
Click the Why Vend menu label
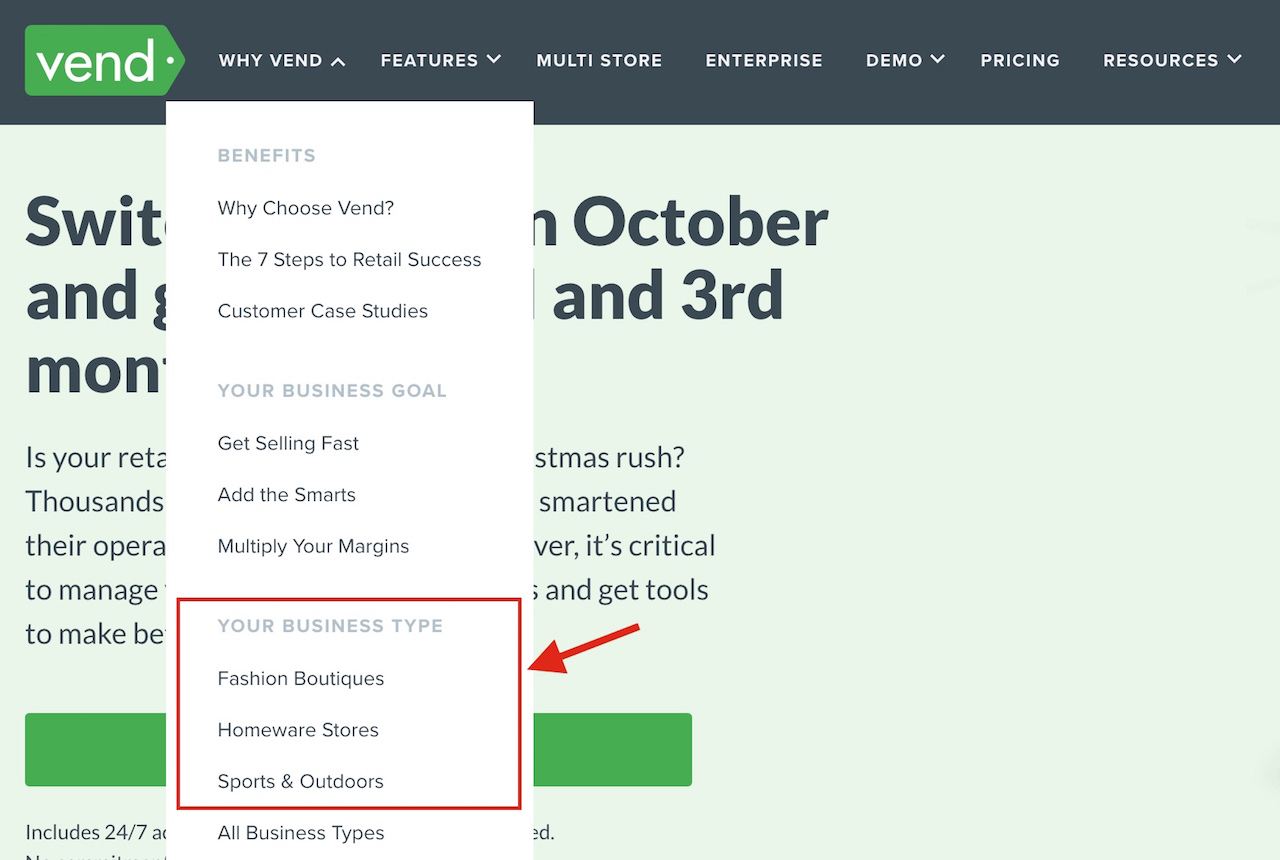click(270, 61)
